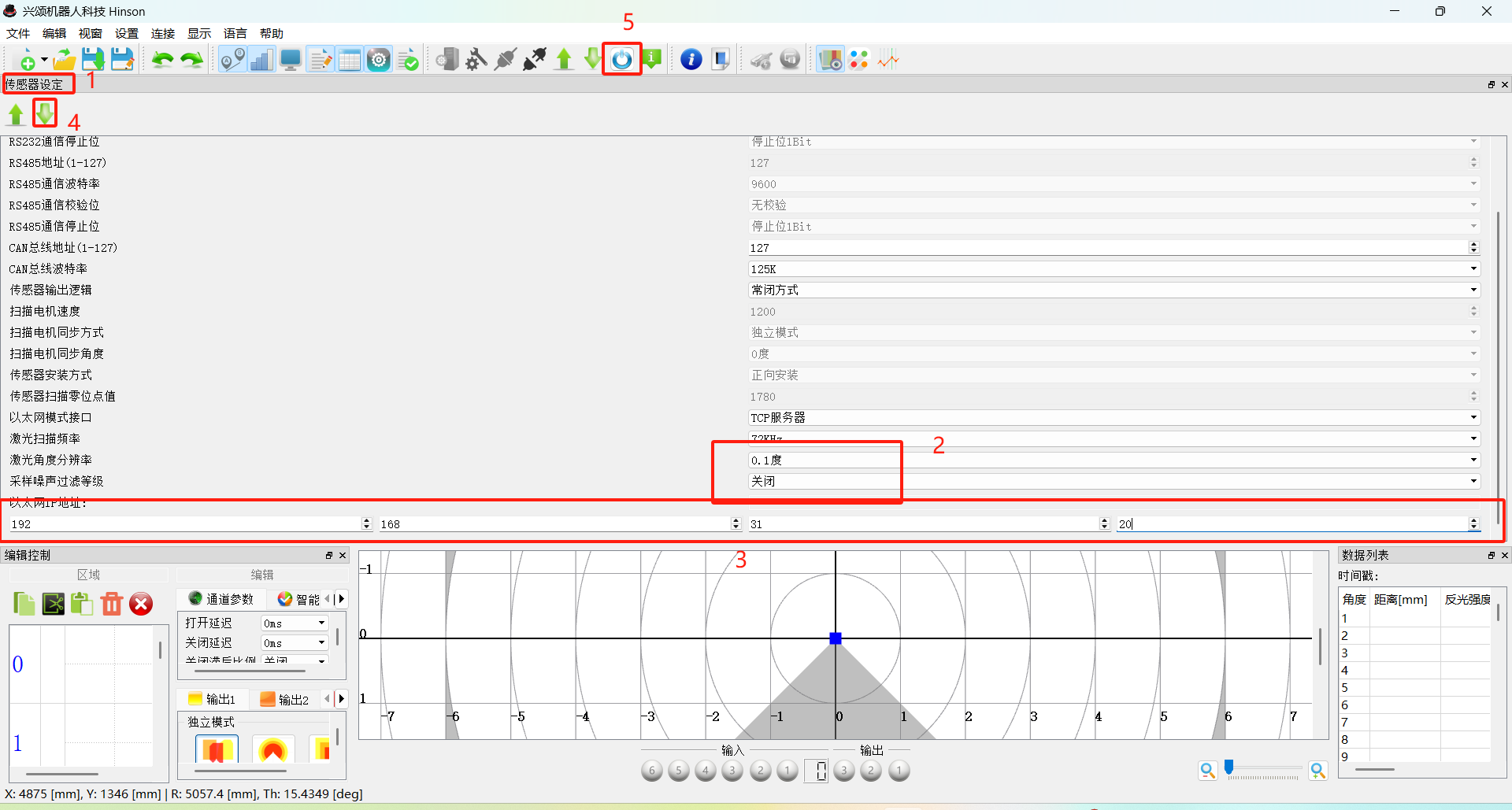Open the 激光角度分辨率 0.1度 dropdown
This screenshot has height=810, width=1512.
tap(1114, 460)
